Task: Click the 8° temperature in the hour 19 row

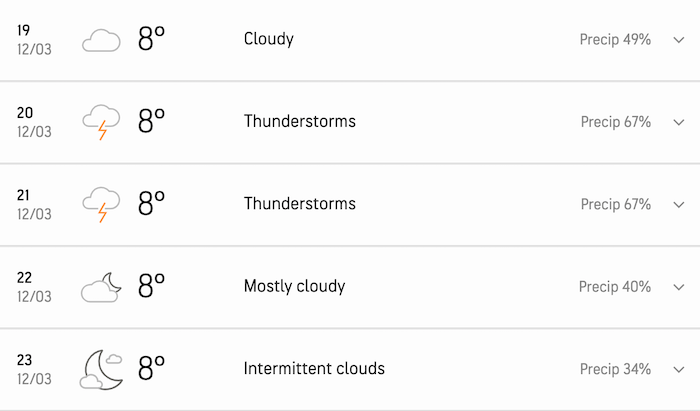Action: [x=151, y=39]
